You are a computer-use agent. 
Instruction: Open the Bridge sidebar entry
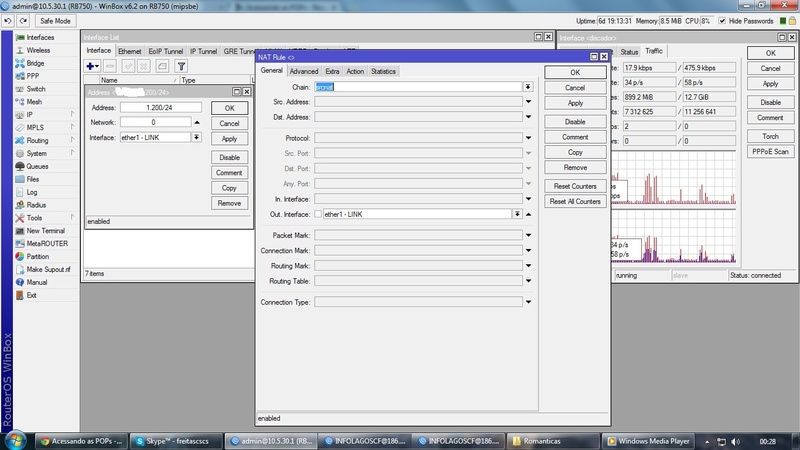click(35, 63)
